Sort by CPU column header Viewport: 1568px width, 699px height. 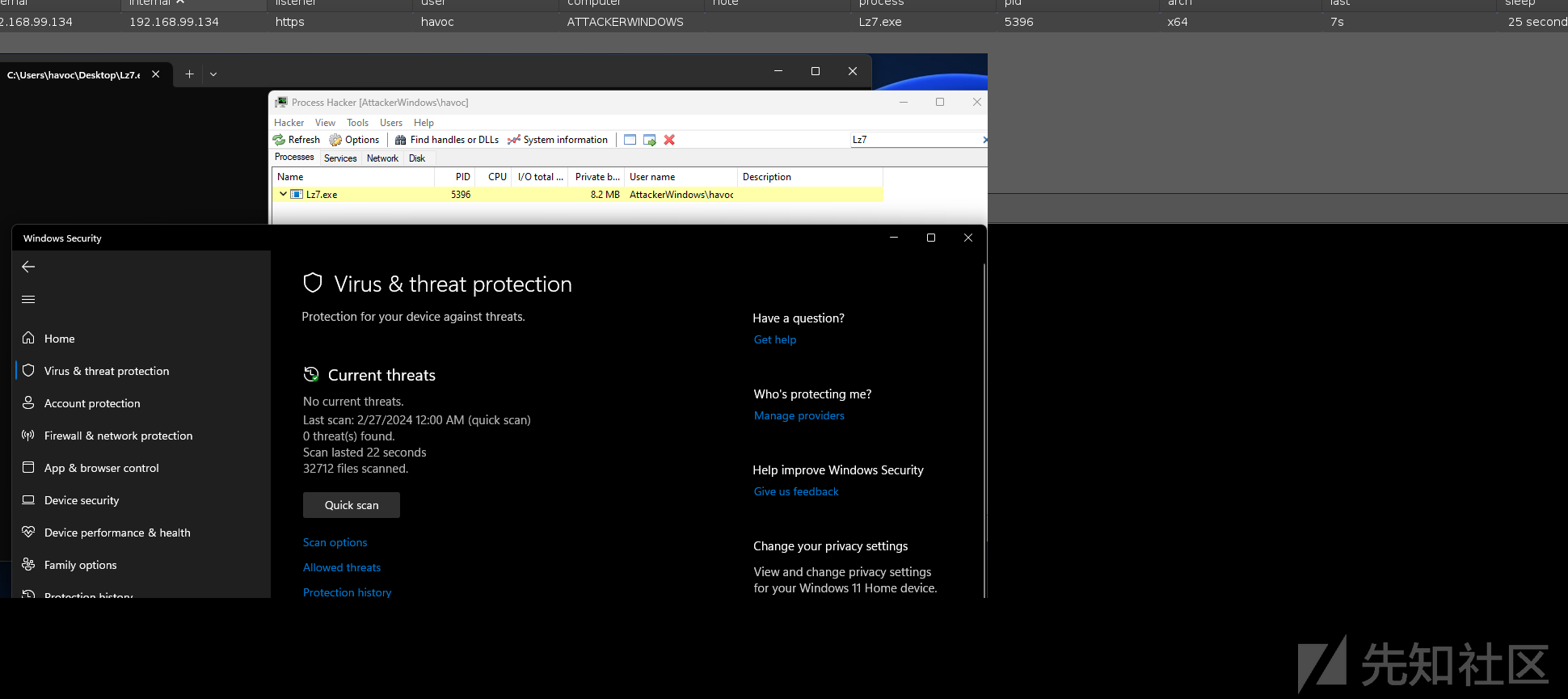pos(494,177)
